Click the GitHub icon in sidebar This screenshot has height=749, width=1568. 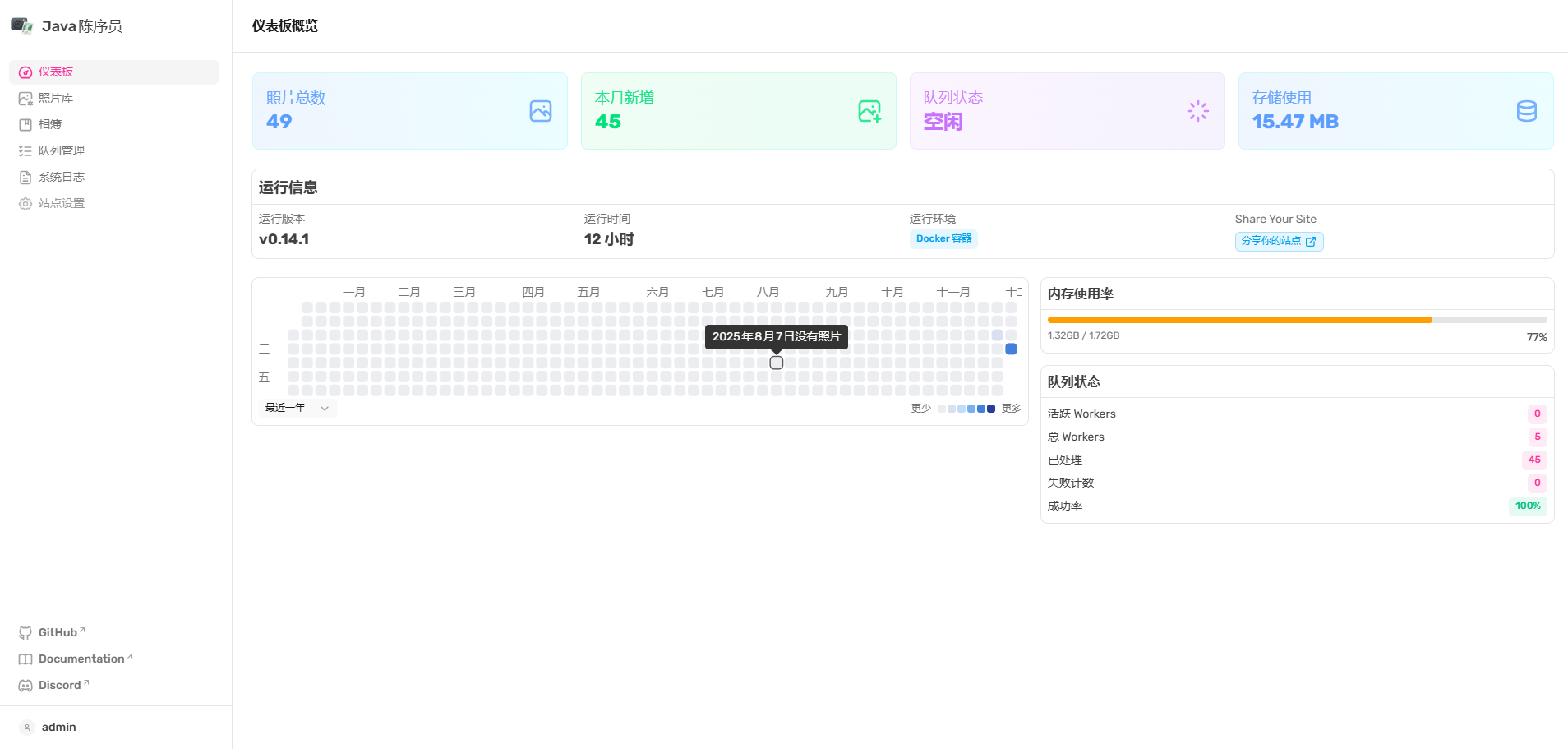point(25,633)
